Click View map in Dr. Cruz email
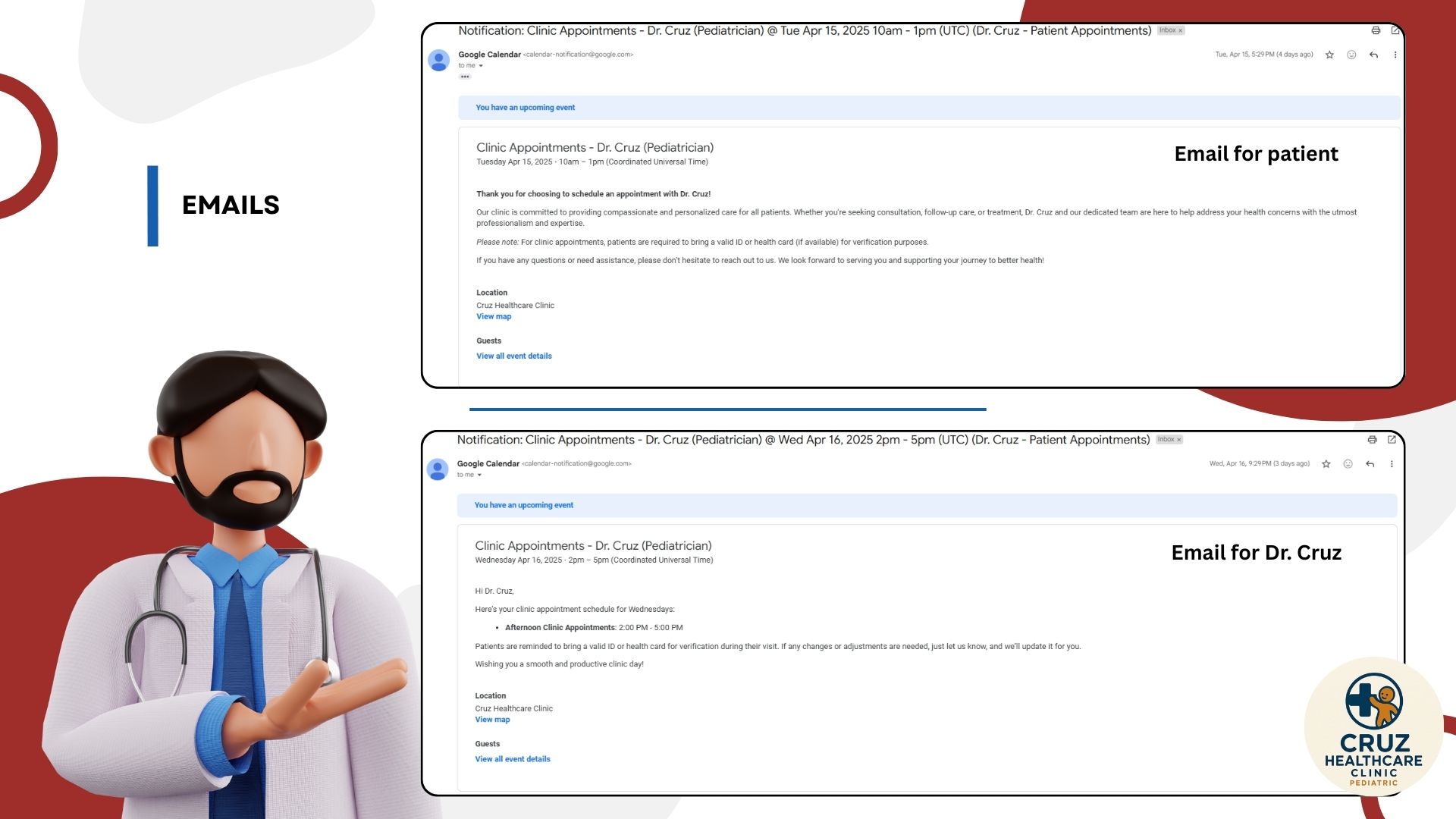 coord(492,720)
